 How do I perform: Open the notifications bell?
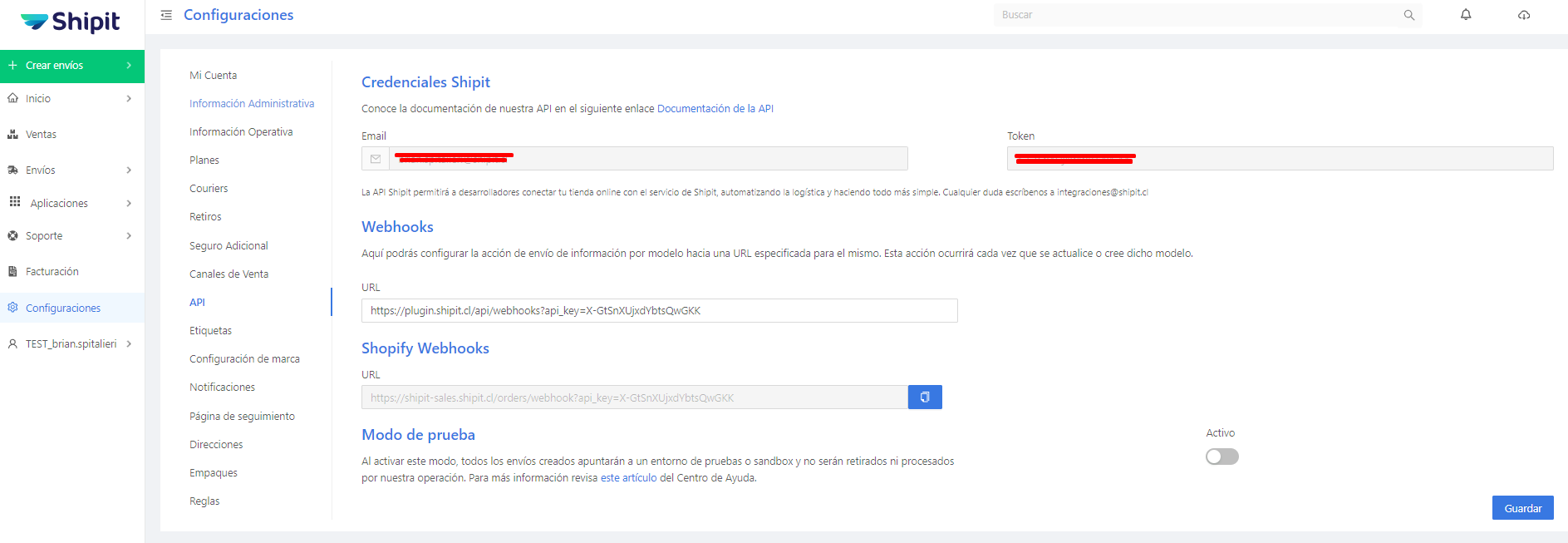click(1466, 15)
